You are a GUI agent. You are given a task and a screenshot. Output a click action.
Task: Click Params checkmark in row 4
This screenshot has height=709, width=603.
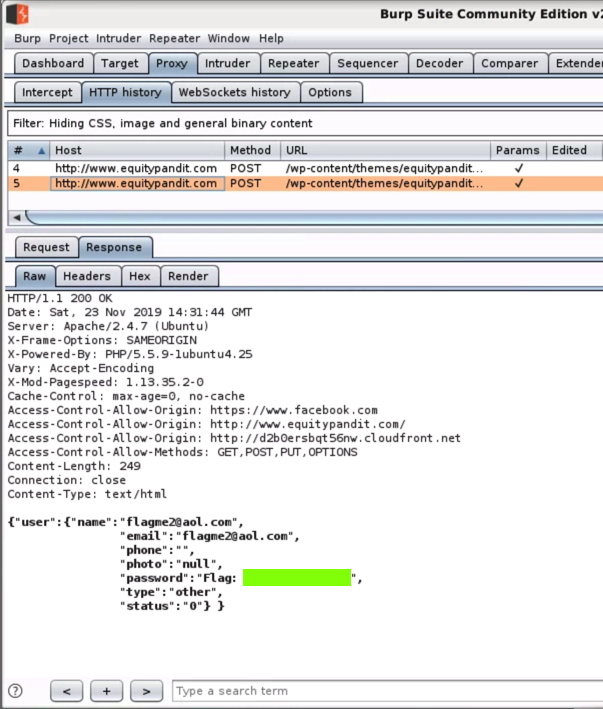tap(519, 168)
